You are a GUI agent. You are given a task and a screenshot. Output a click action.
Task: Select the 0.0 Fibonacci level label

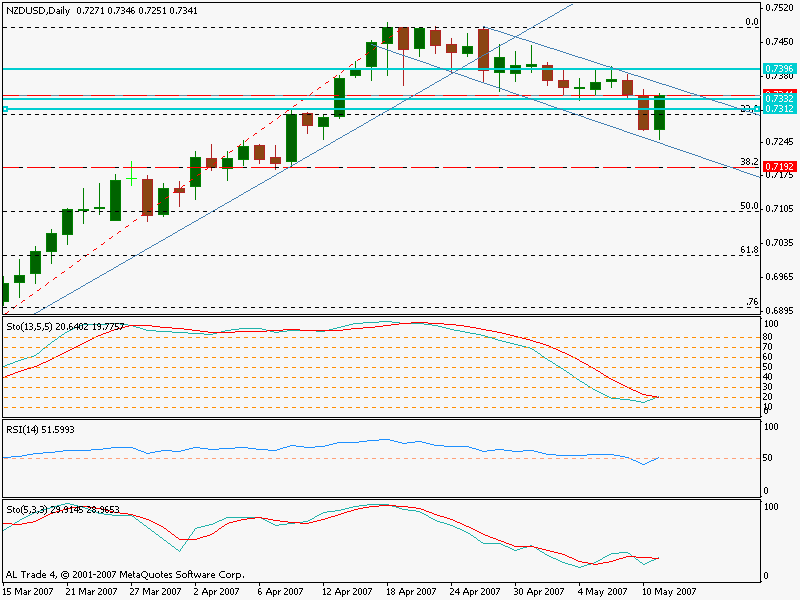click(751, 22)
